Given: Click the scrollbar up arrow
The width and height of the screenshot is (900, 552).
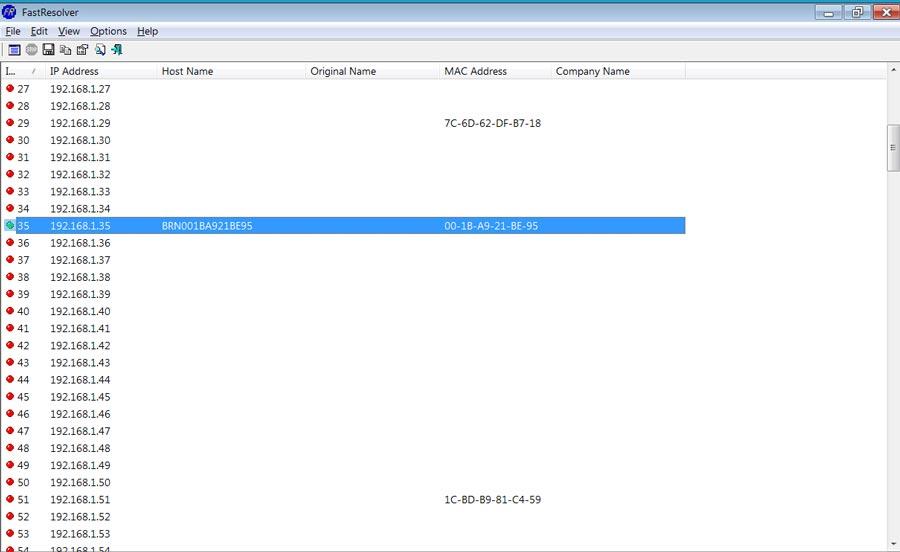Looking at the screenshot, I should coord(894,70).
